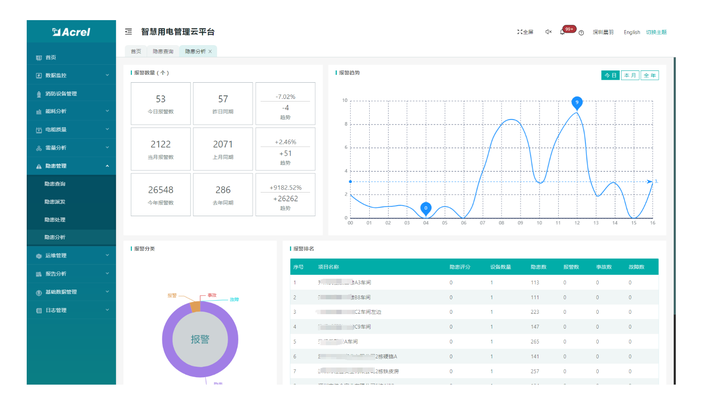Expand the 电能质量 menu chevron
720x403 pixels.
107,129
